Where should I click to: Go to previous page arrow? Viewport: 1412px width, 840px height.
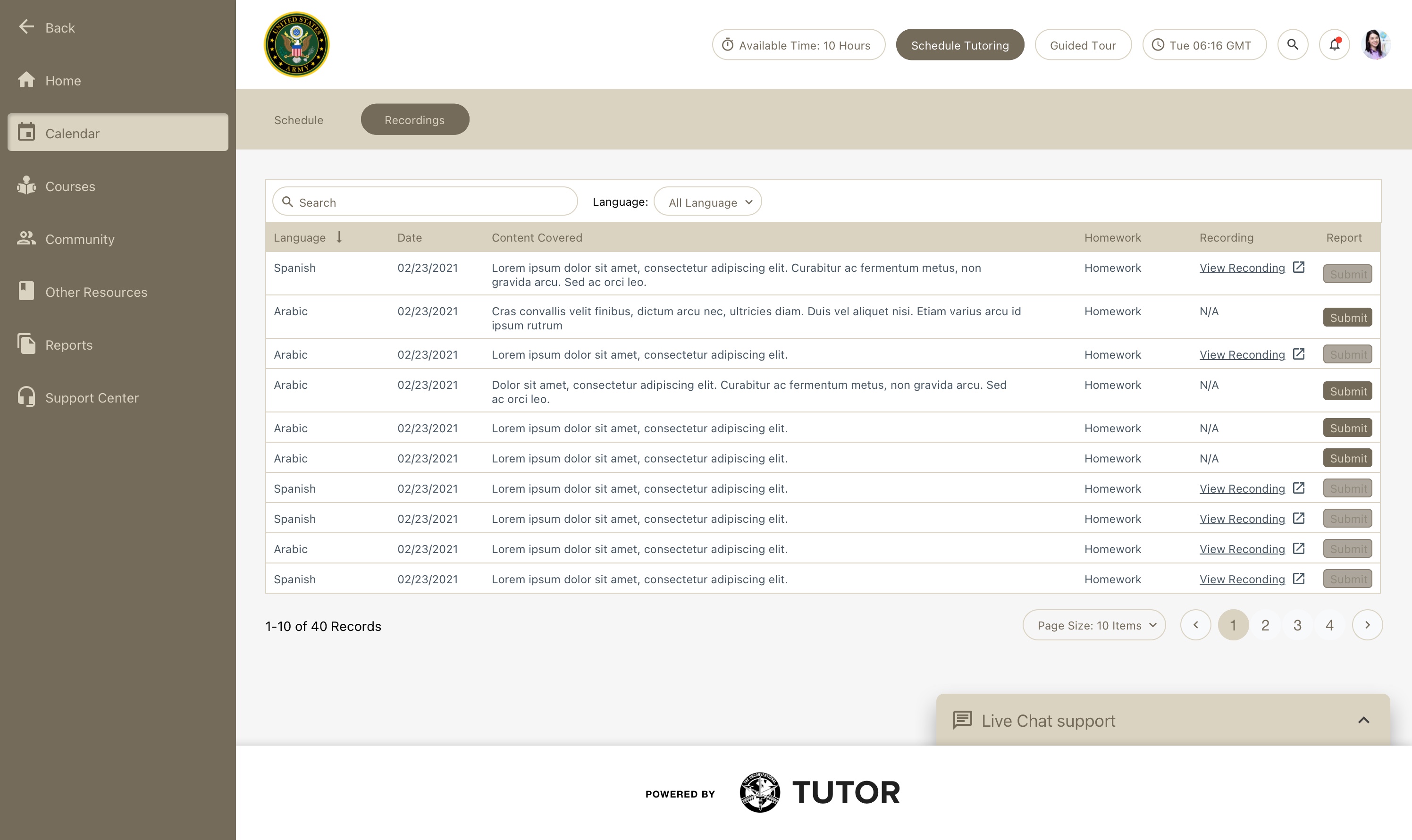tap(1196, 624)
